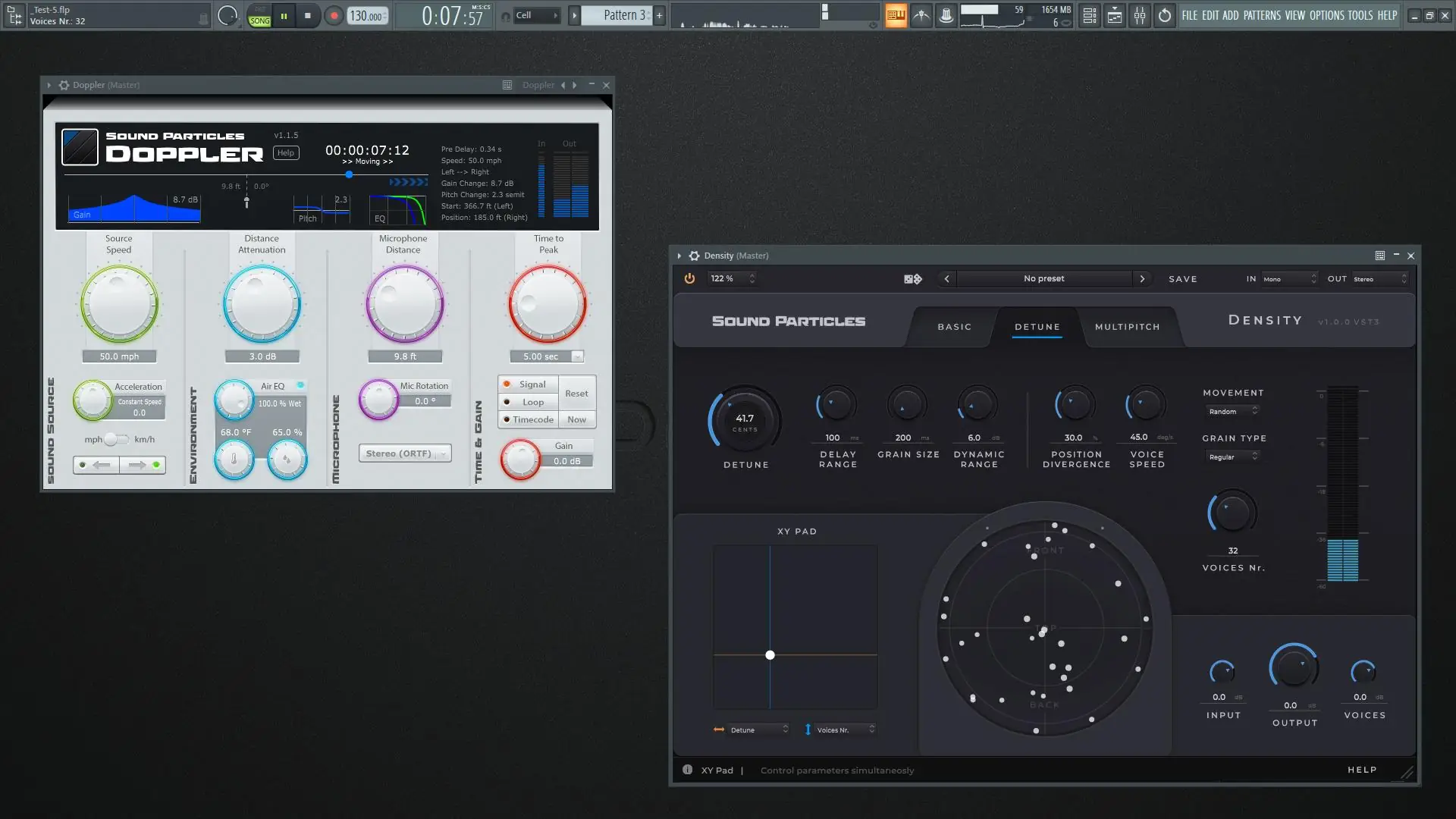The image size is (1456, 819).
Task: Open Movement Random dropdown
Action: [1233, 411]
